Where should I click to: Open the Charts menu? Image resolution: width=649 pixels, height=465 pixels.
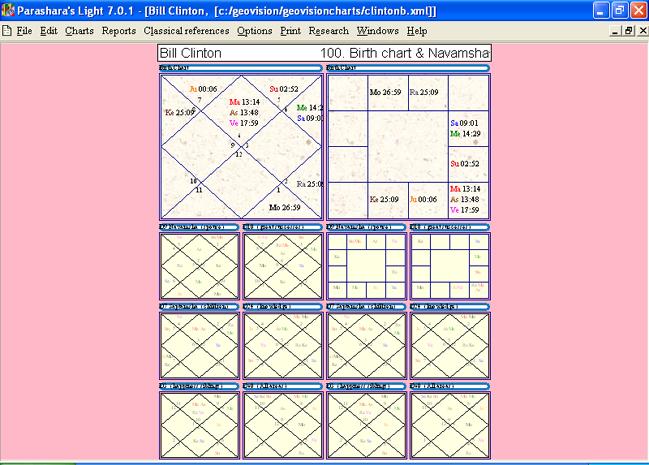[x=79, y=31]
